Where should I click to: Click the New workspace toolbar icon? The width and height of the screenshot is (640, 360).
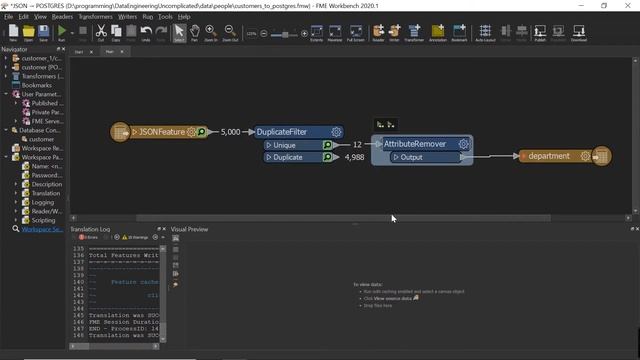coord(13,32)
